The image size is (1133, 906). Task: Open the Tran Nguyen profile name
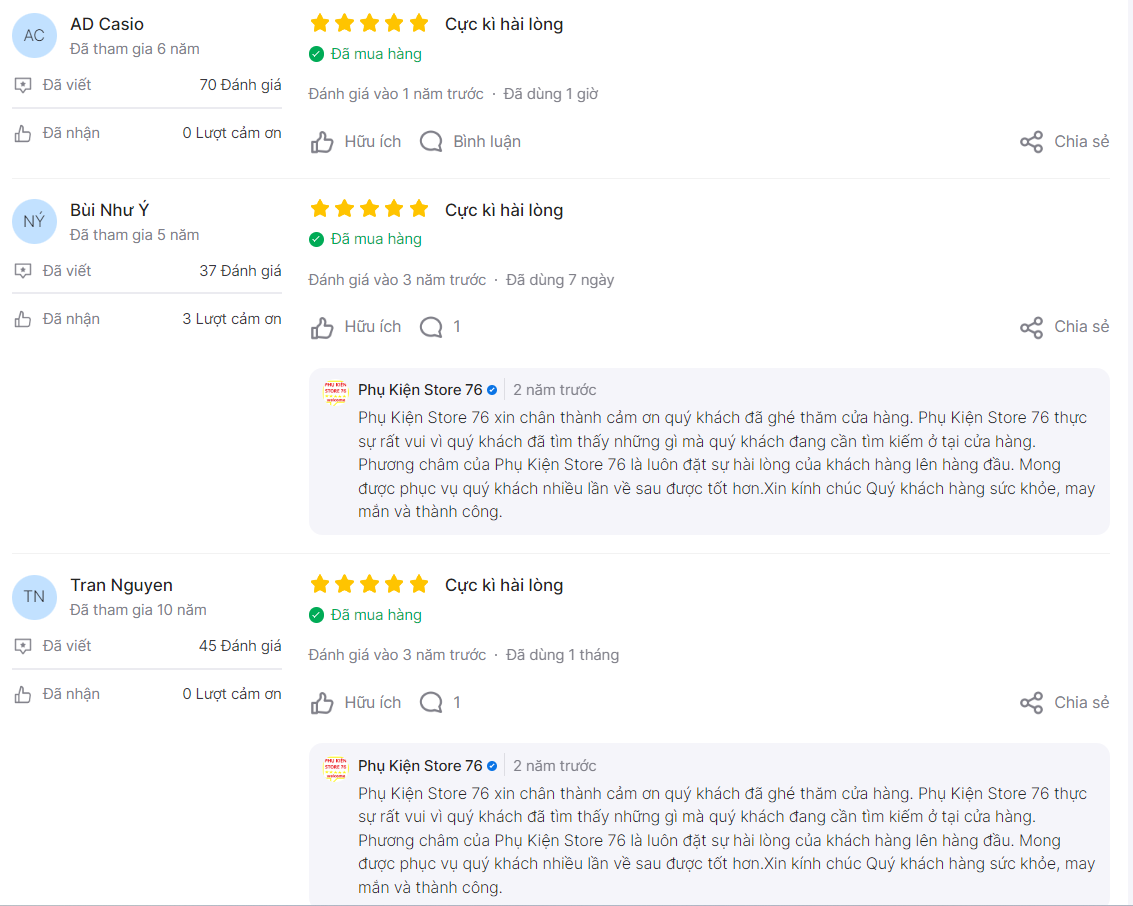[x=121, y=585]
